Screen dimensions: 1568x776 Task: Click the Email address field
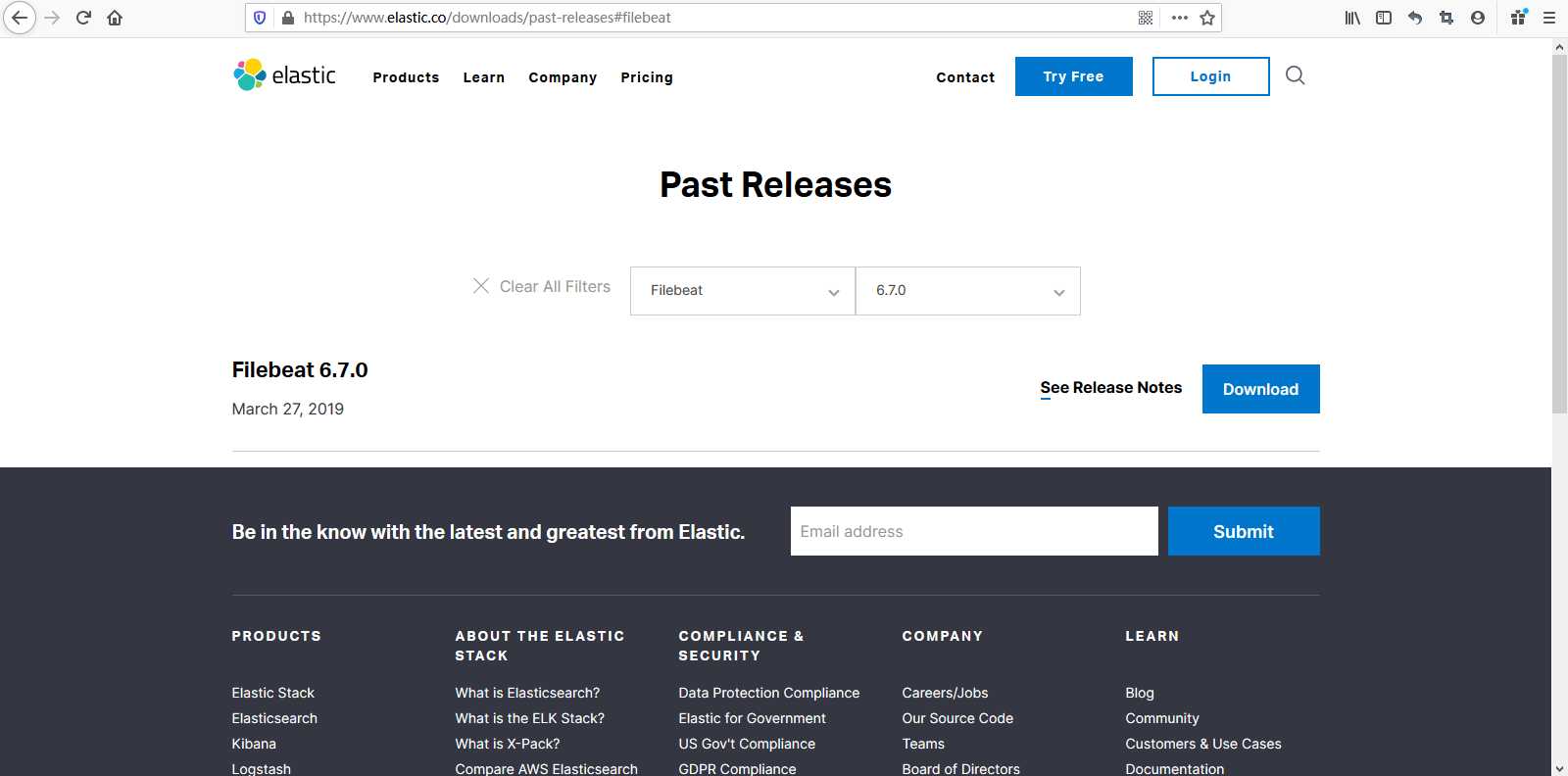point(974,531)
